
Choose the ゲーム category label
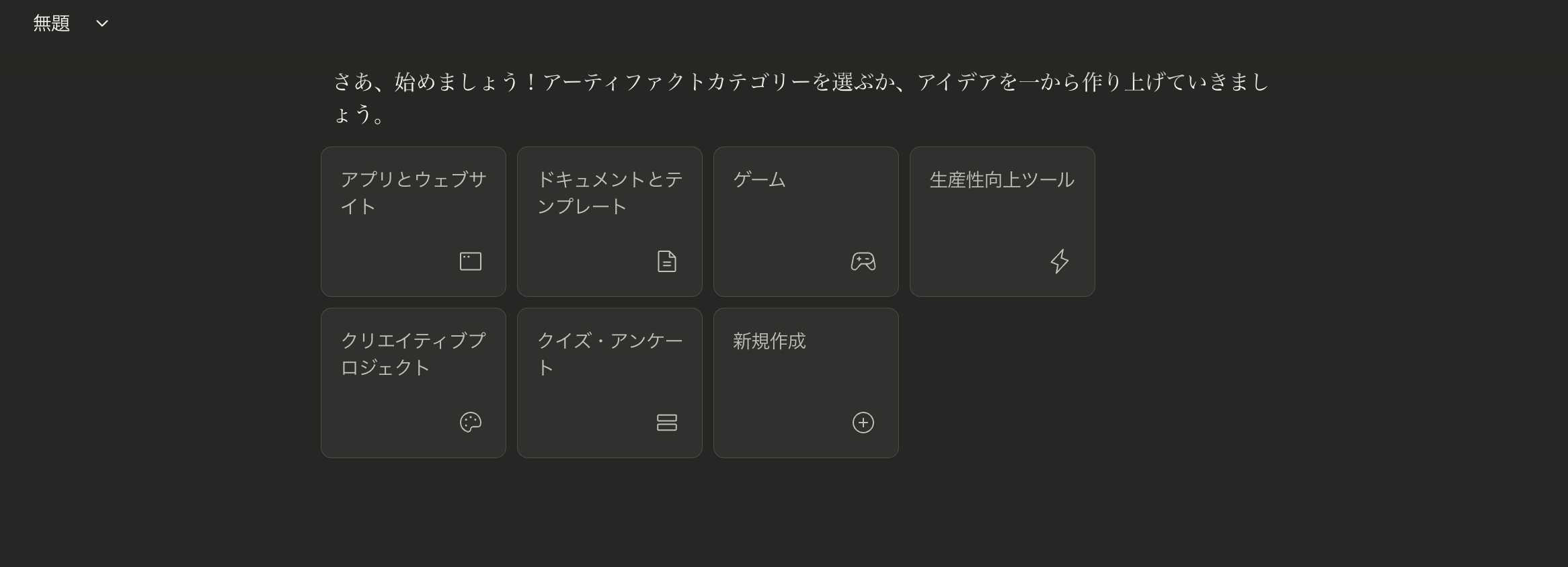point(760,179)
